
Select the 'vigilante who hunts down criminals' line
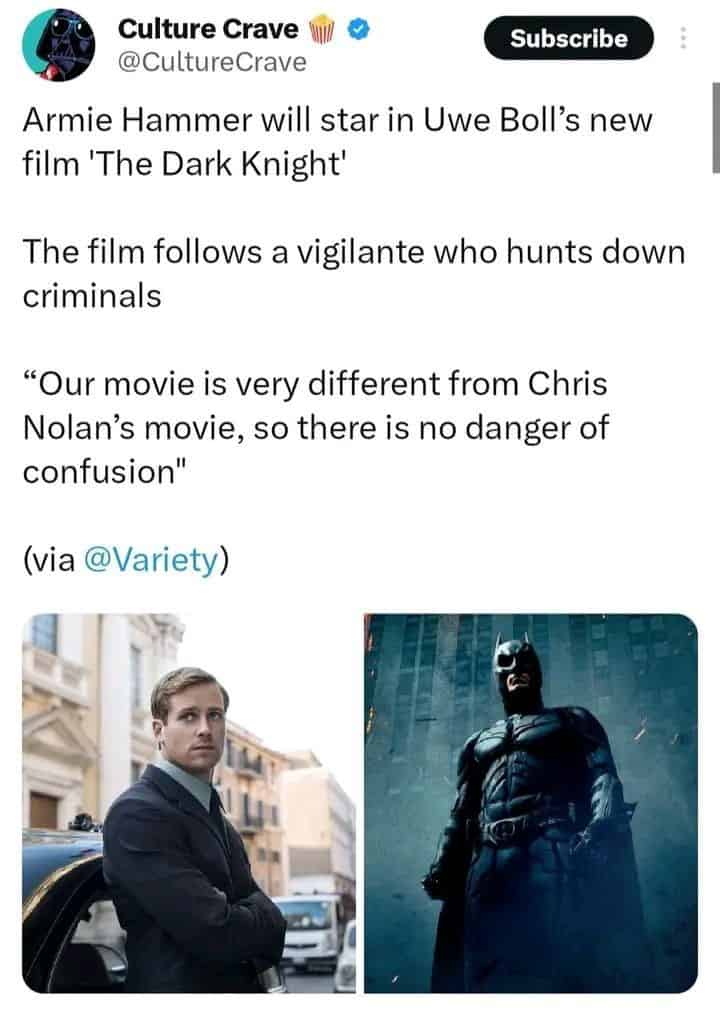coord(354,273)
